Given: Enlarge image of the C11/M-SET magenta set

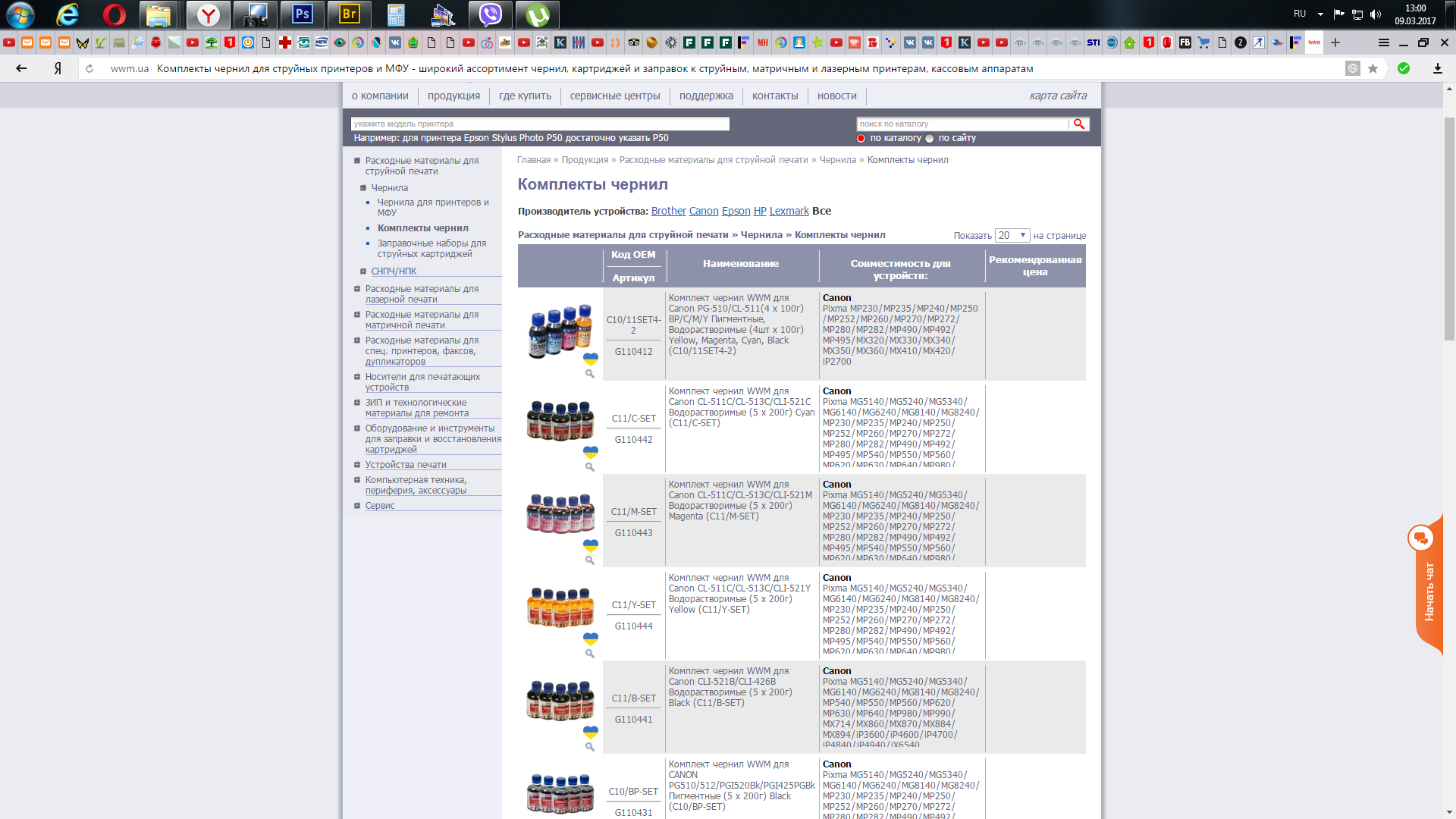Looking at the screenshot, I should click(x=589, y=560).
